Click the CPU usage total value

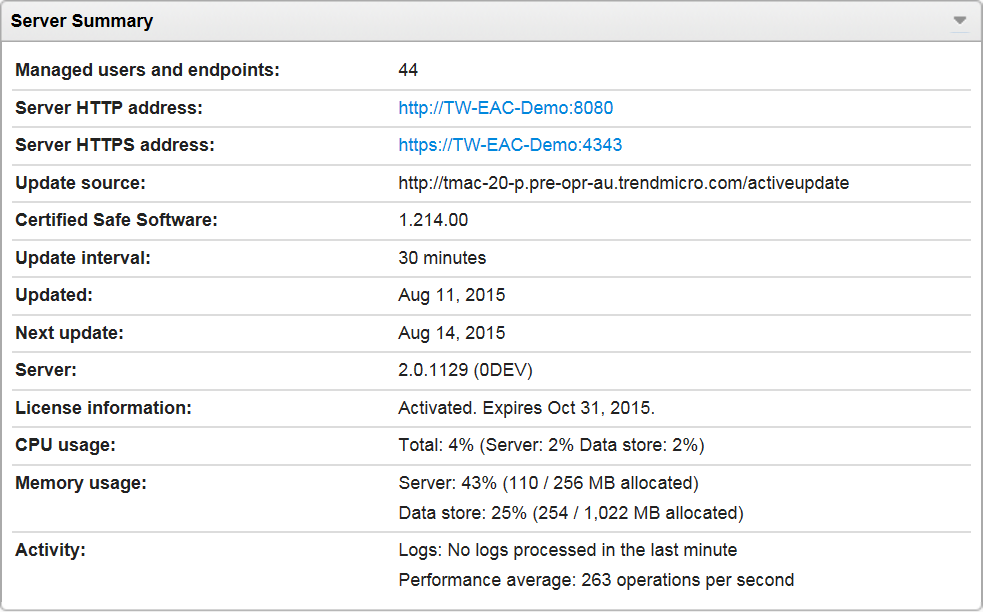[552, 445]
